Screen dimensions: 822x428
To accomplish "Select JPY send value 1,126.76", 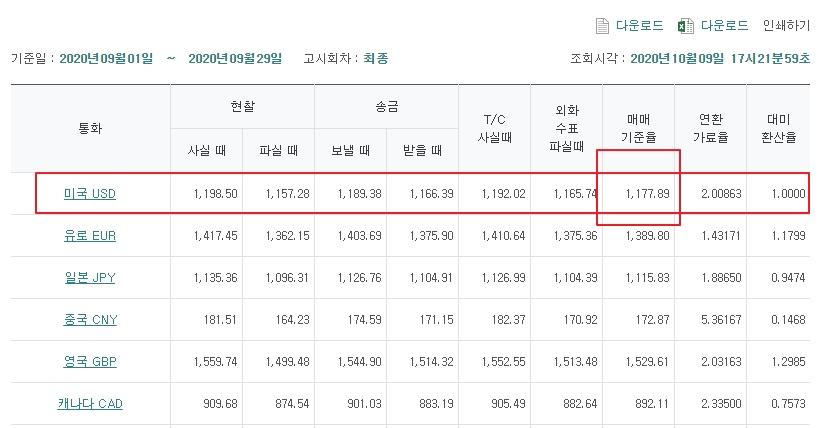I will tap(359, 277).
